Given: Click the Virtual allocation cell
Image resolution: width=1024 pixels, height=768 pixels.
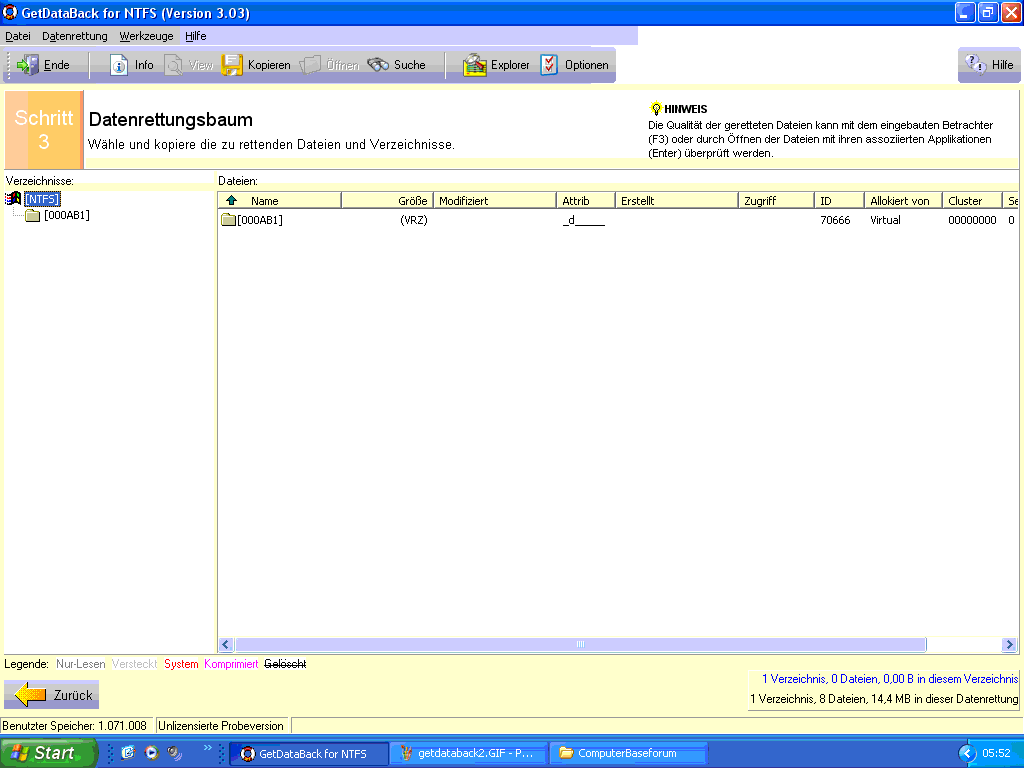Looking at the screenshot, I should pos(885,220).
